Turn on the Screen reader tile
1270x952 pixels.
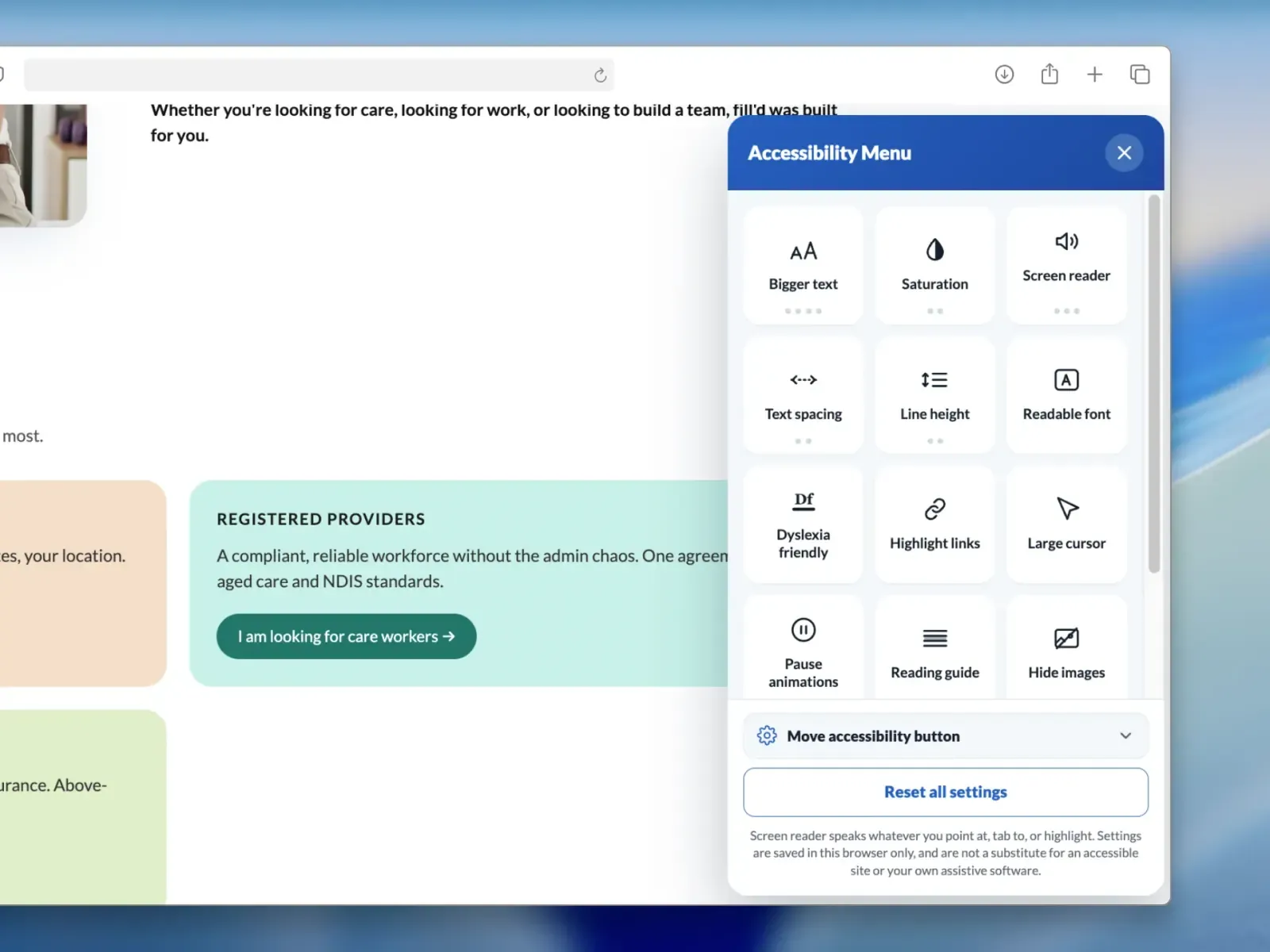coord(1067,266)
